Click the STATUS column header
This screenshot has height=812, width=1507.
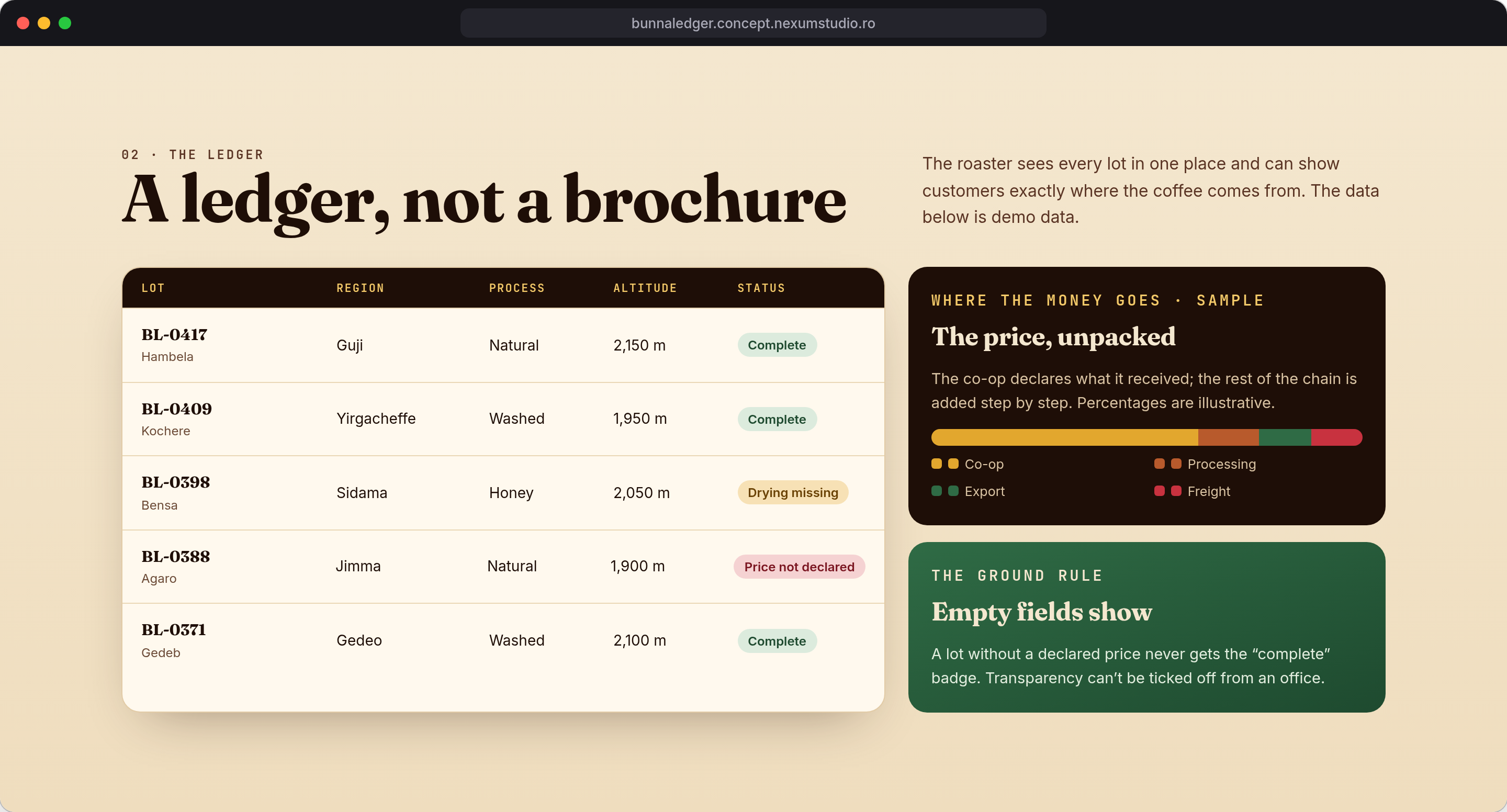pyautogui.click(x=761, y=288)
